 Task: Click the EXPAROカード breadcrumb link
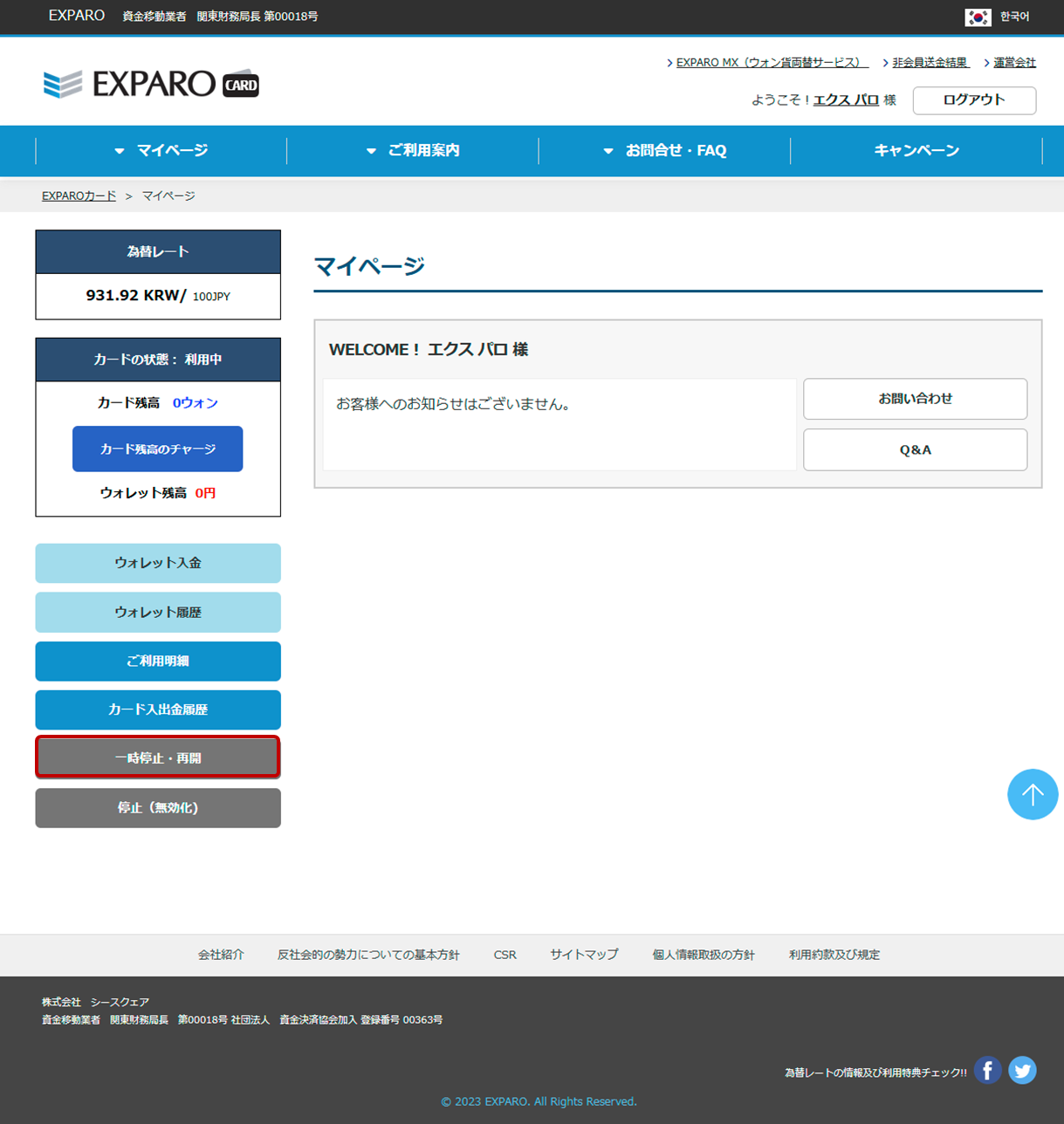pyautogui.click(x=79, y=196)
